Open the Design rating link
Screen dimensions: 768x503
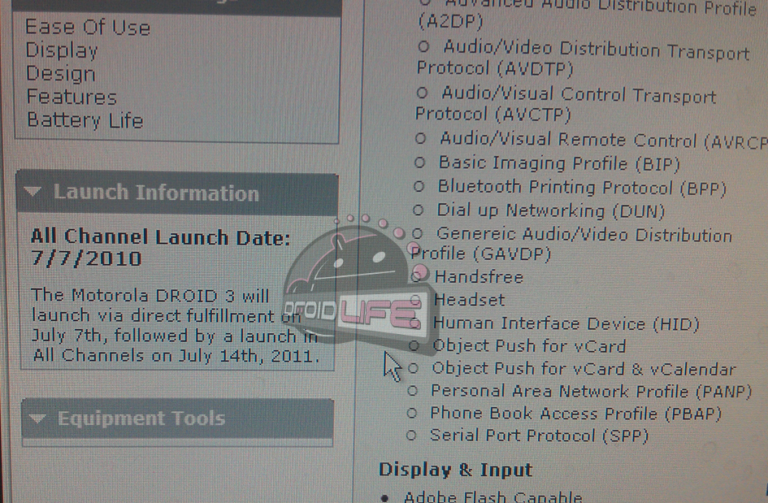pyautogui.click(x=61, y=73)
